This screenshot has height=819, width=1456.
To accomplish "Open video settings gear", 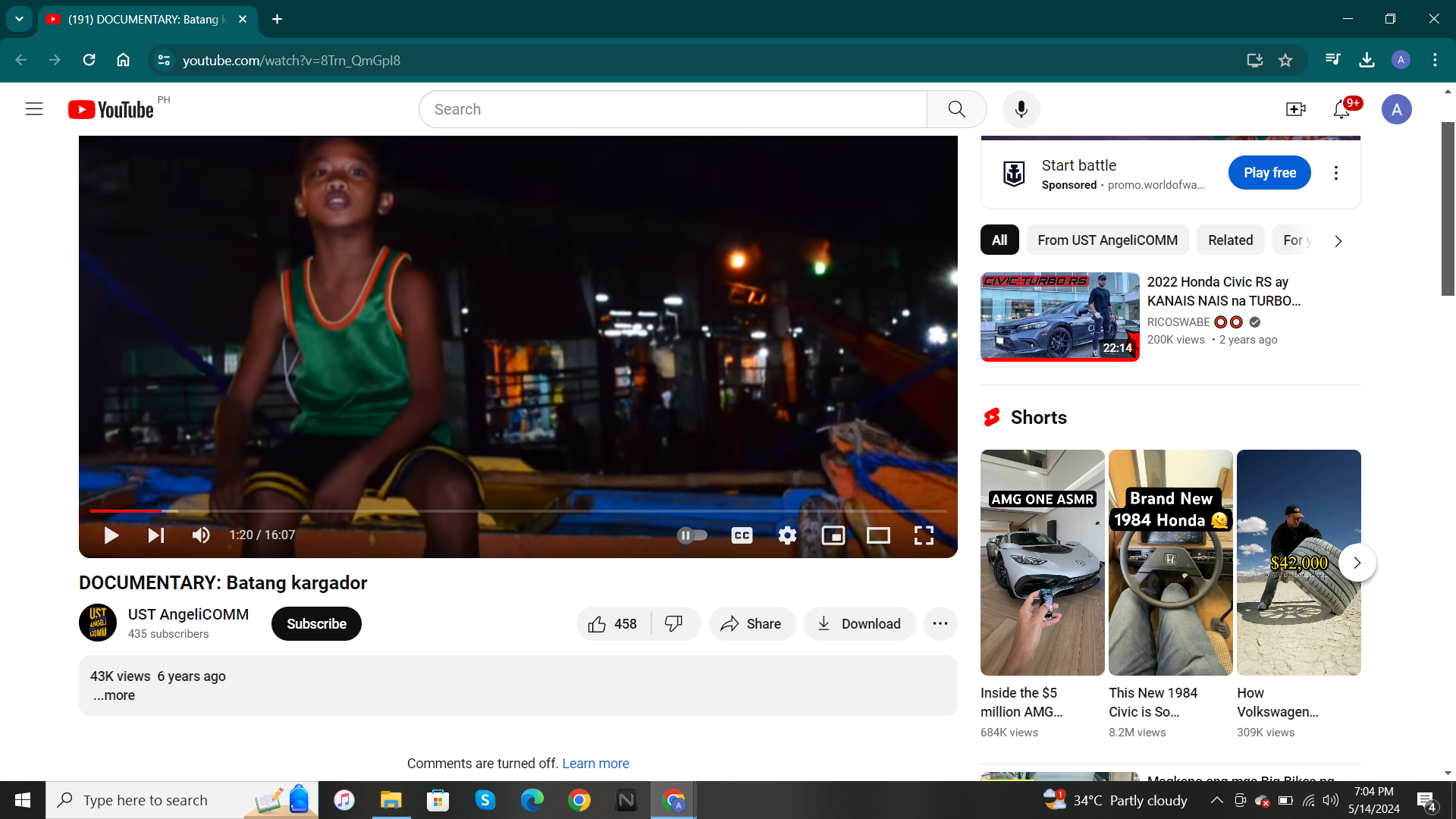I will (787, 535).
